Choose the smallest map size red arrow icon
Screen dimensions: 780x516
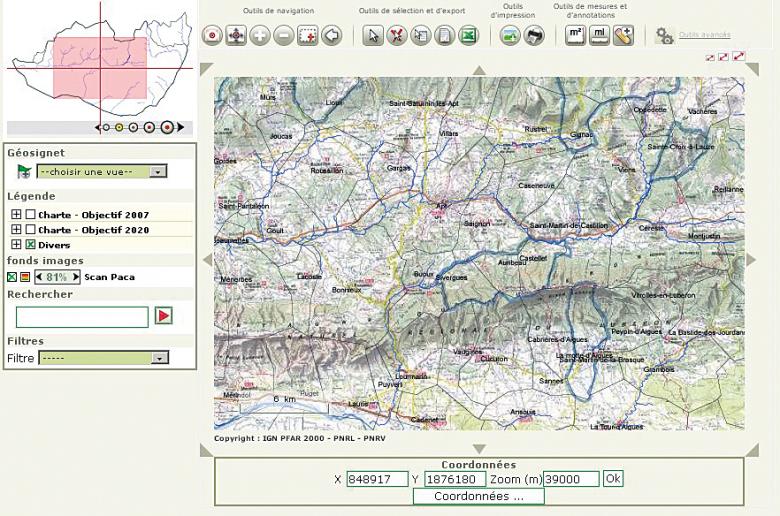tap(710, 58)
